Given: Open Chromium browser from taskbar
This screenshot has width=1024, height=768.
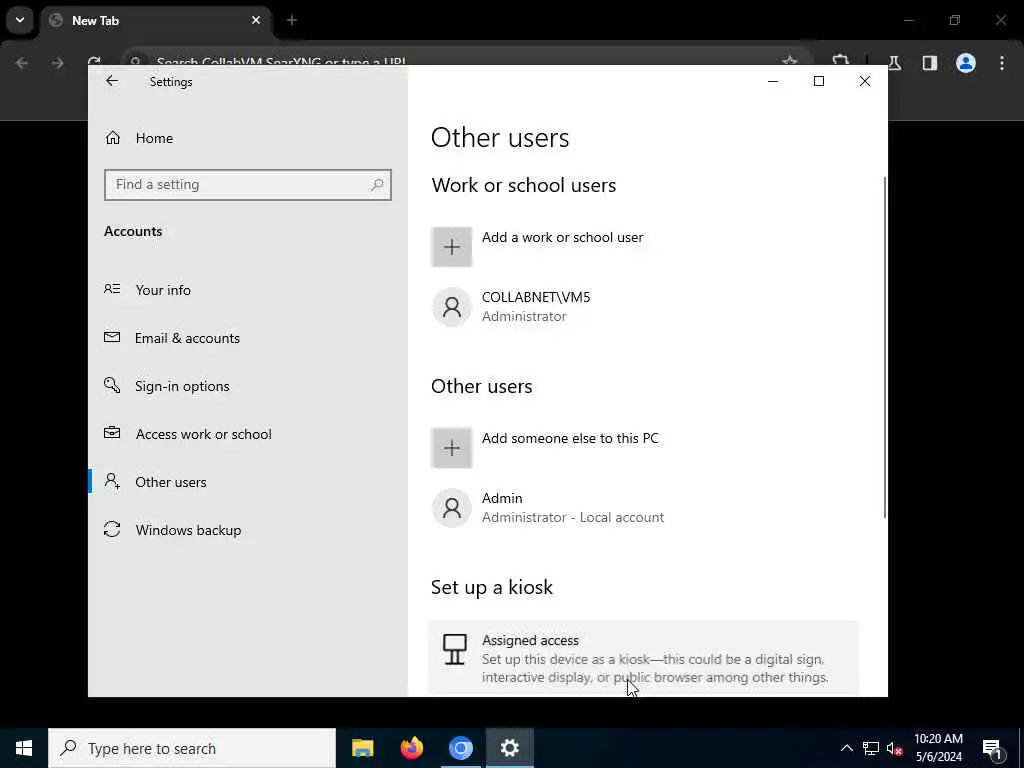Looking at the screenshot, I should coord(460,748).
